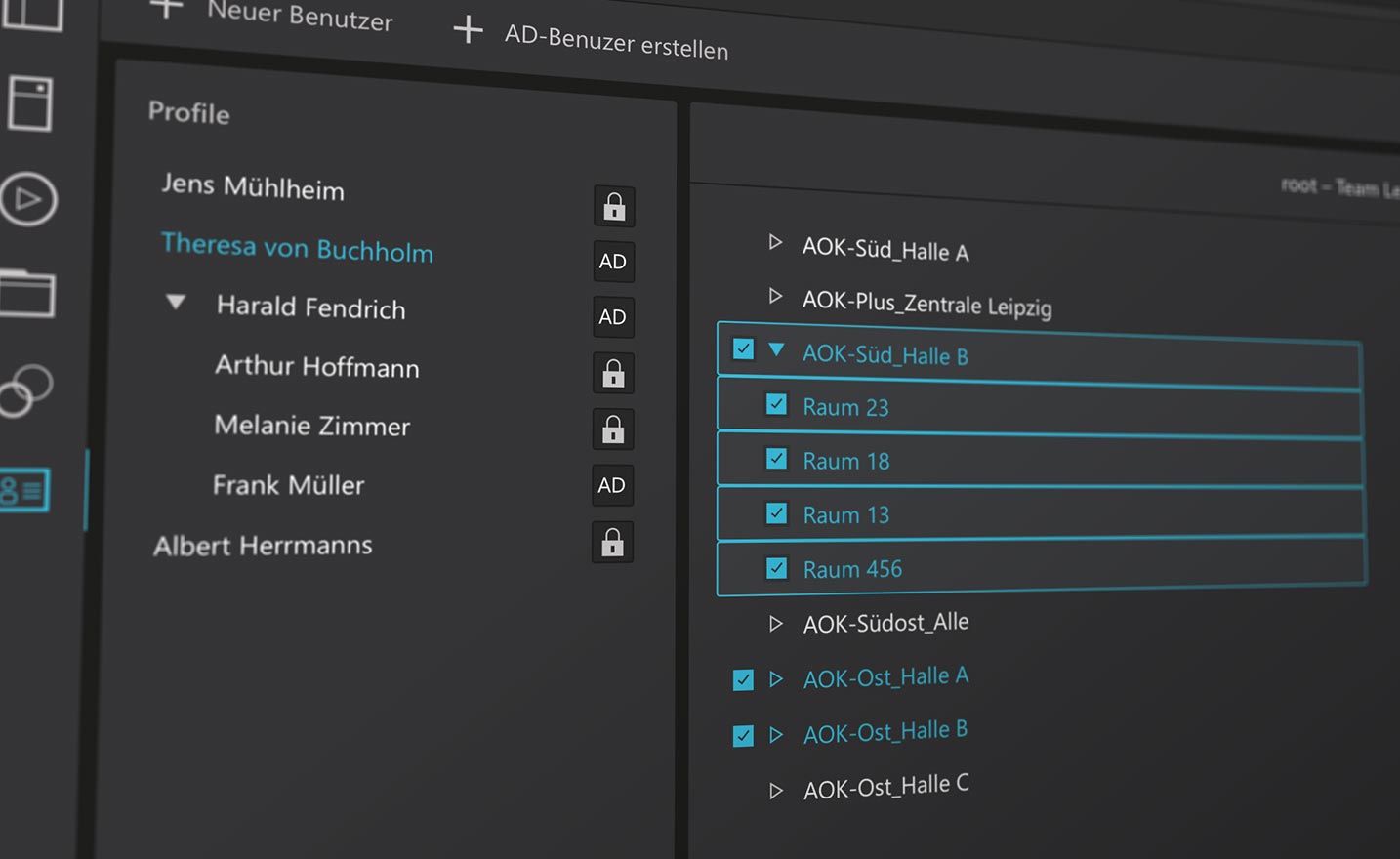This screenshot has height=859, width=1400.
Task: Select the Raum 13 label
Action: [x=845, y=514]
